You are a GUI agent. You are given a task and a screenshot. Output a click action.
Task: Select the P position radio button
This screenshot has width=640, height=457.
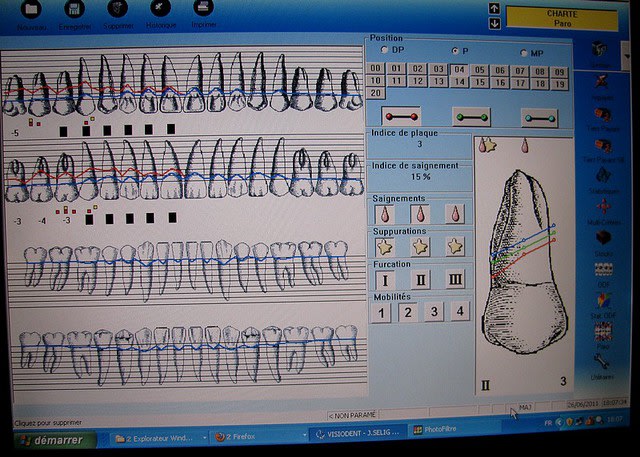(x=455, y=50)
